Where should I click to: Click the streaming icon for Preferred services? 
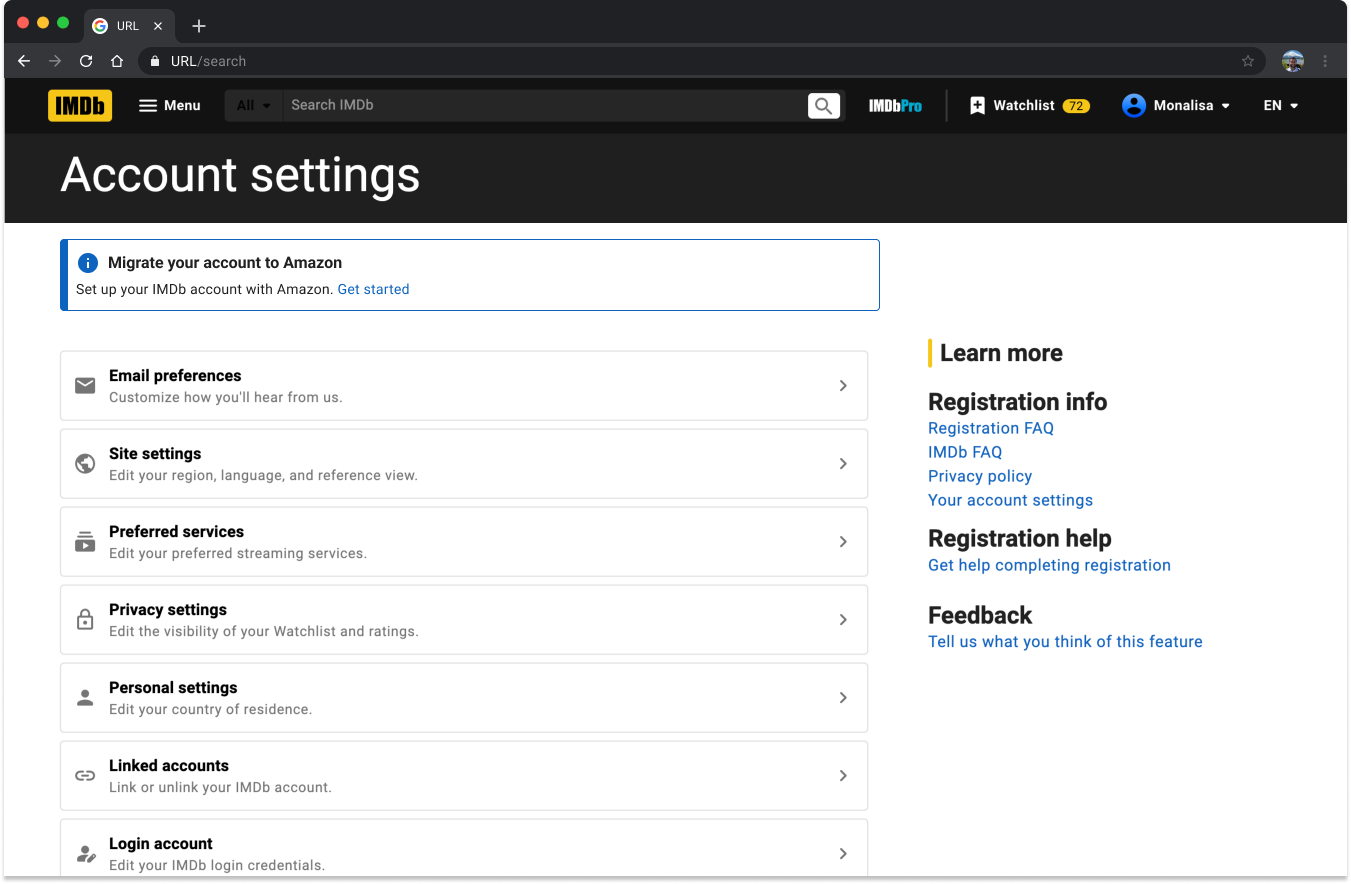pyautogui.click(x=85, y=541)
